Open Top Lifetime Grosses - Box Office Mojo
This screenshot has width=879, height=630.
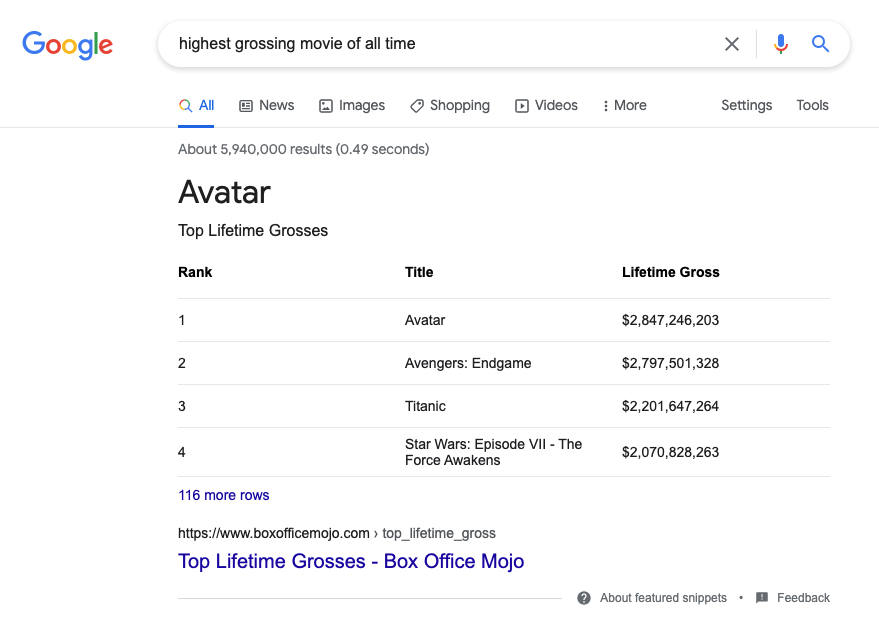[351, 561]
